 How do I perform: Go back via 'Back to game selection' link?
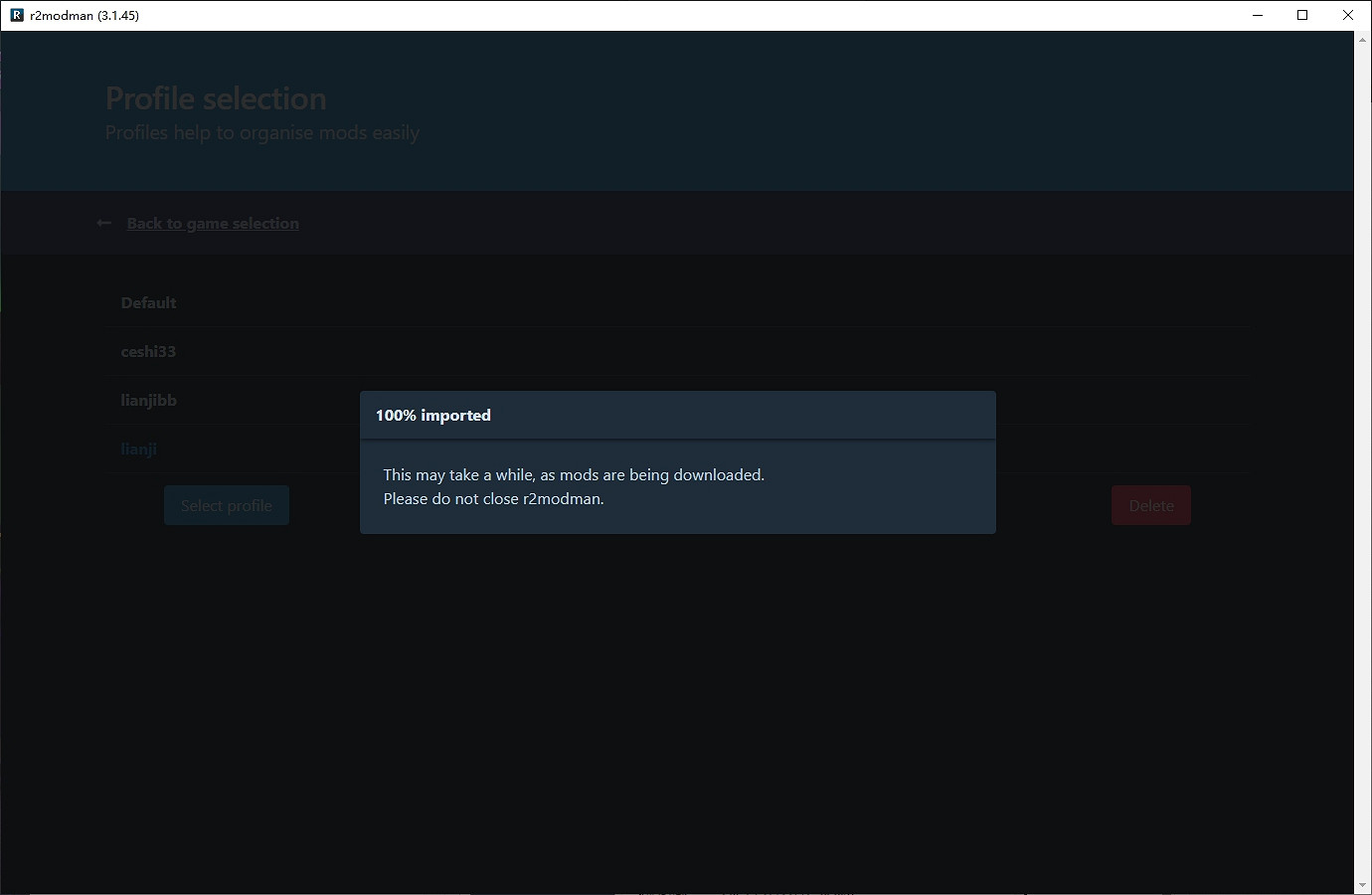tap(213, 224)
